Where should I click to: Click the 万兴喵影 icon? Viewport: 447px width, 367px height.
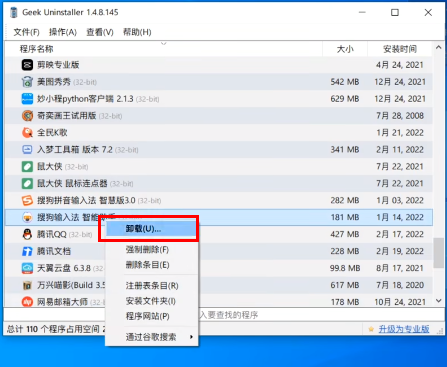point(27,285)
